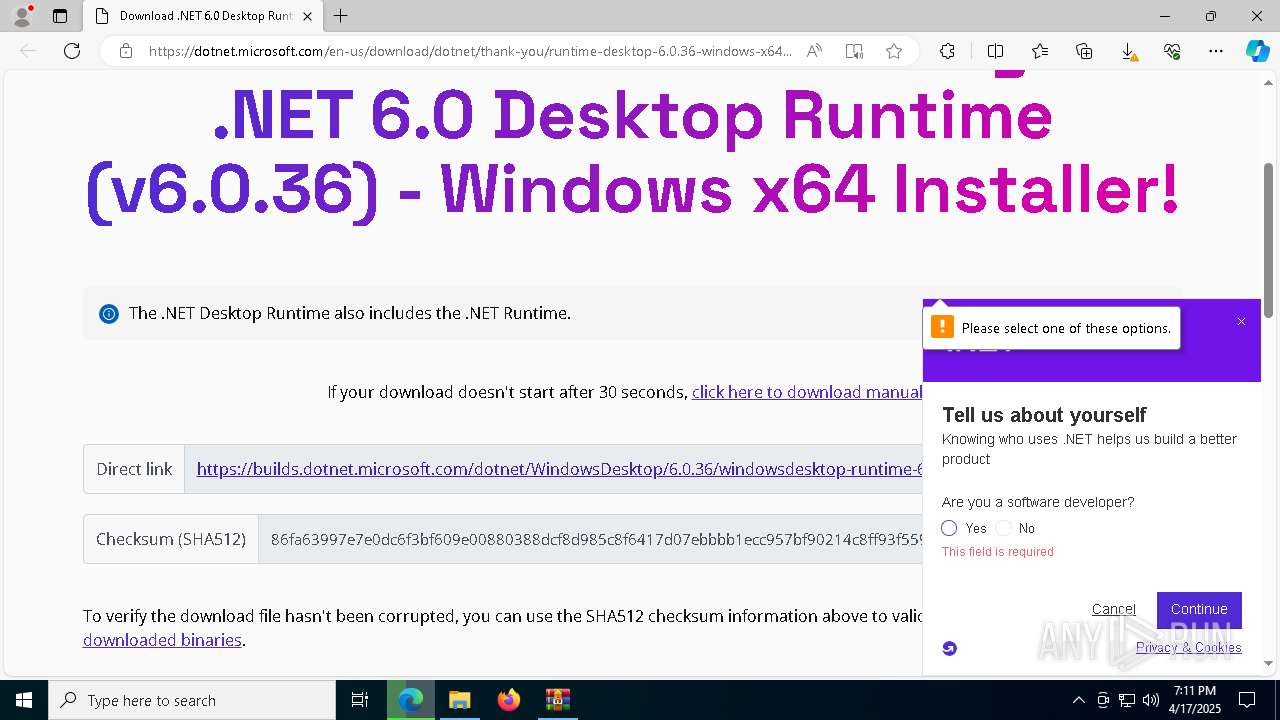The height and width of the screenshot is (720, 1280).
Task: Show hidden system tray icons
Action: tap(1078, 700)
